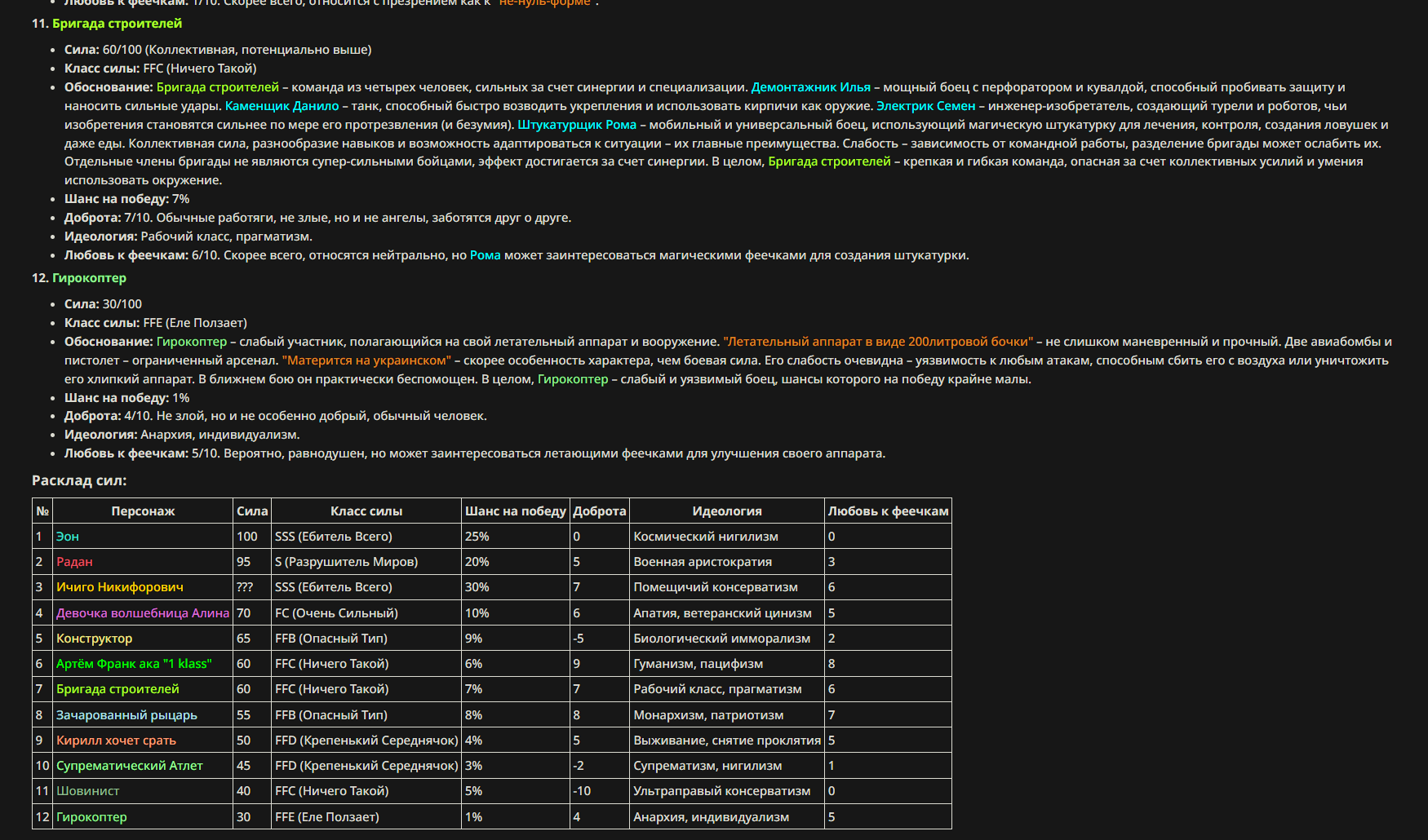
Task: Click 'Идеология: Анархия, индивидуализм.' bullet
Action: pos(182,435)
